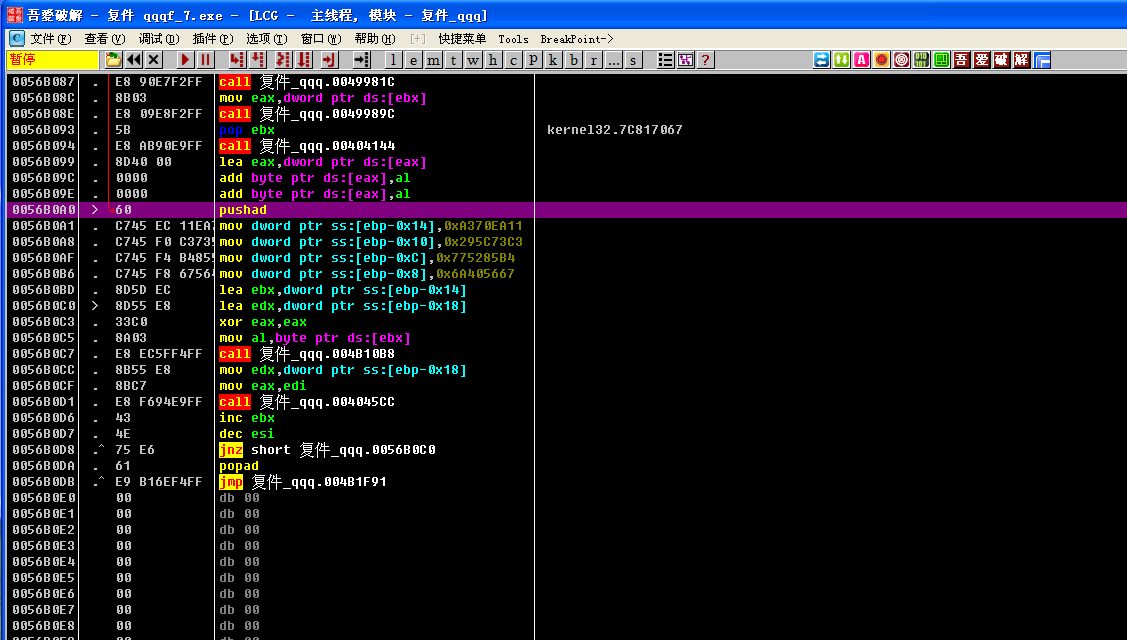Open file with the folder toolbar icon
This screenshot has width=1127, height=640.
coord(113,60)
